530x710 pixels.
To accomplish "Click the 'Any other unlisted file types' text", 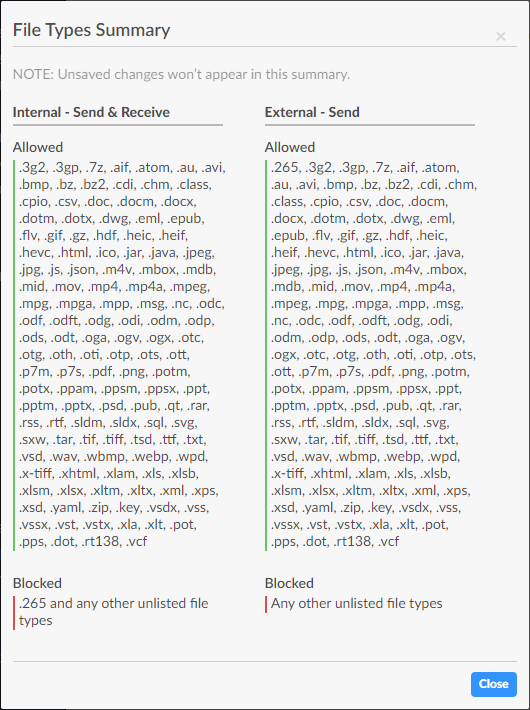I will 357,604.
